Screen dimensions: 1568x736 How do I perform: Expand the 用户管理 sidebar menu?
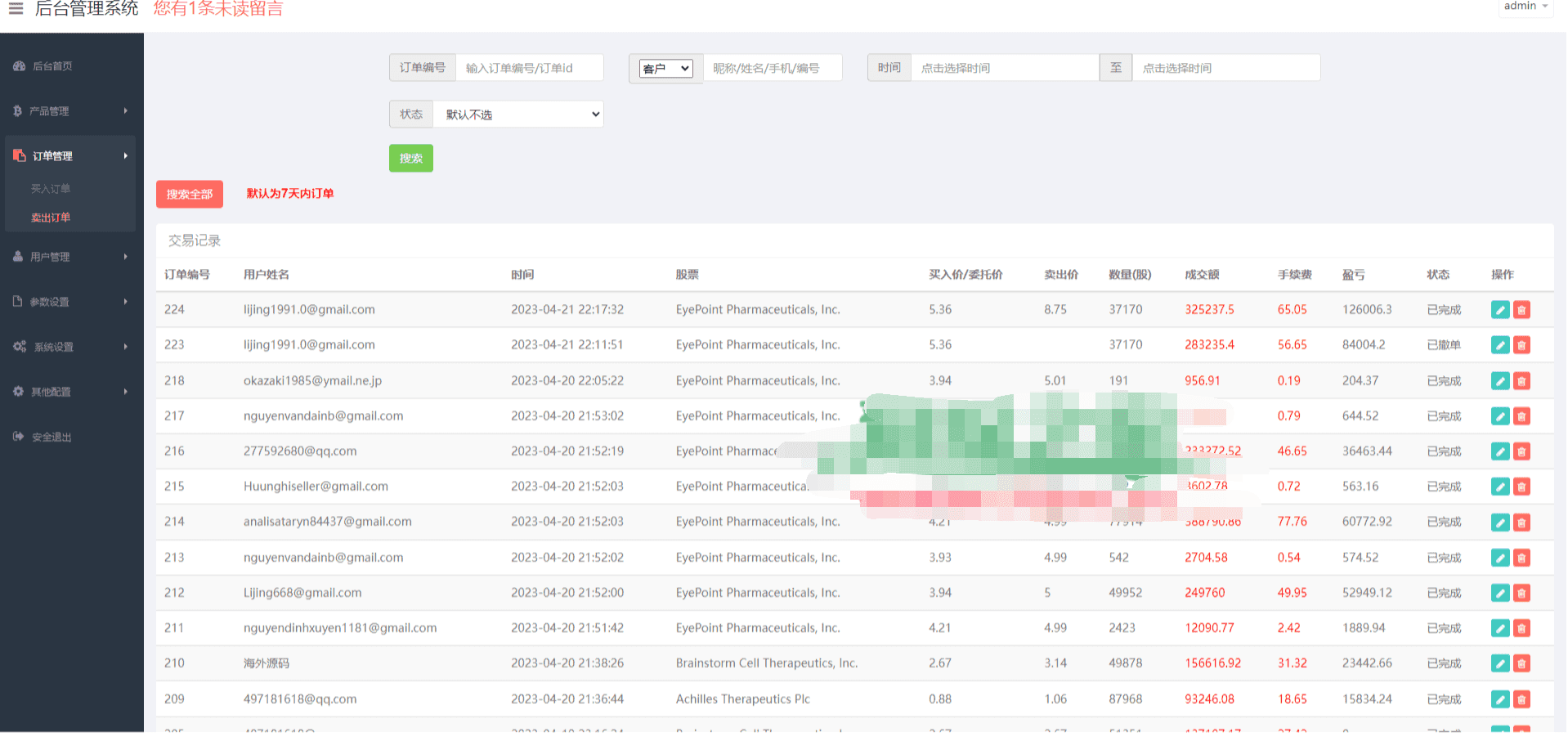pos(70,257)
